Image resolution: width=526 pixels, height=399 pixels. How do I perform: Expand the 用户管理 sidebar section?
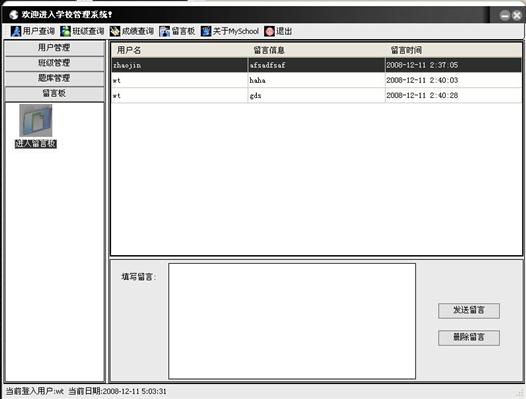[54, 48]
